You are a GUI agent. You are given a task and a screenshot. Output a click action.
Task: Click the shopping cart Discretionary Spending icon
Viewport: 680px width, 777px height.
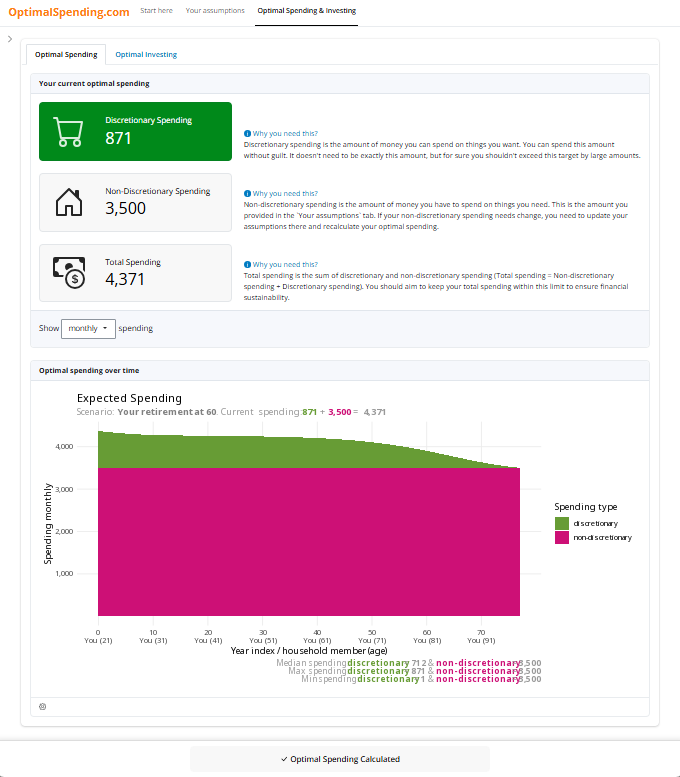(68, 132)
